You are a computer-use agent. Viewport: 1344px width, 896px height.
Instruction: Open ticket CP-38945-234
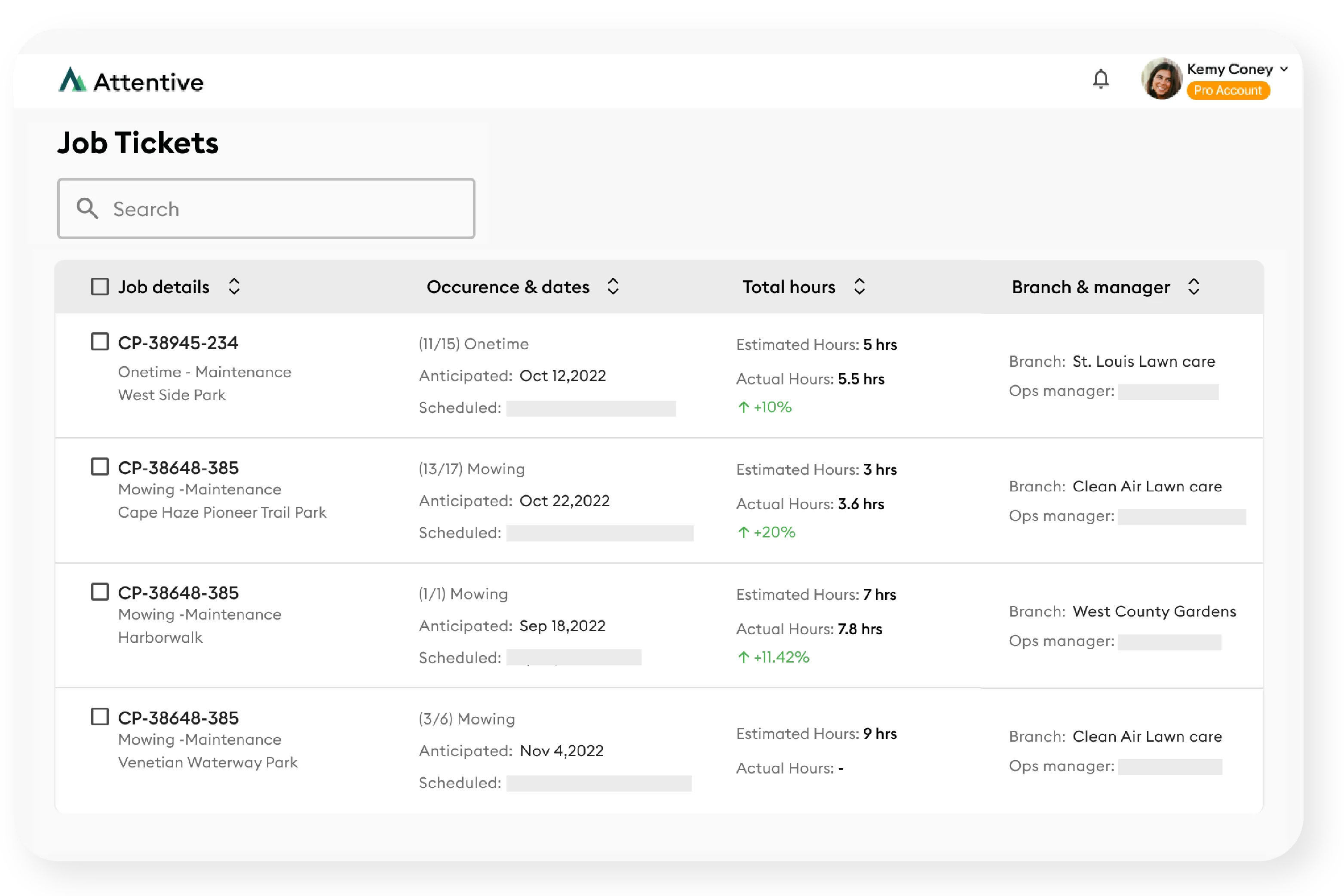click(x=178, y=343)
